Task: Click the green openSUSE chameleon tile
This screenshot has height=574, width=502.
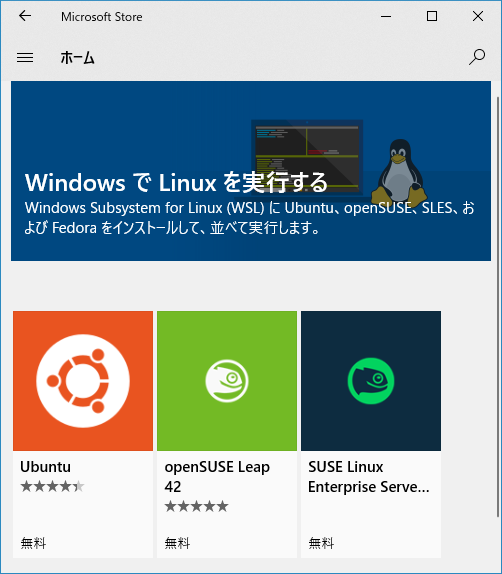Action: [227, 381]
